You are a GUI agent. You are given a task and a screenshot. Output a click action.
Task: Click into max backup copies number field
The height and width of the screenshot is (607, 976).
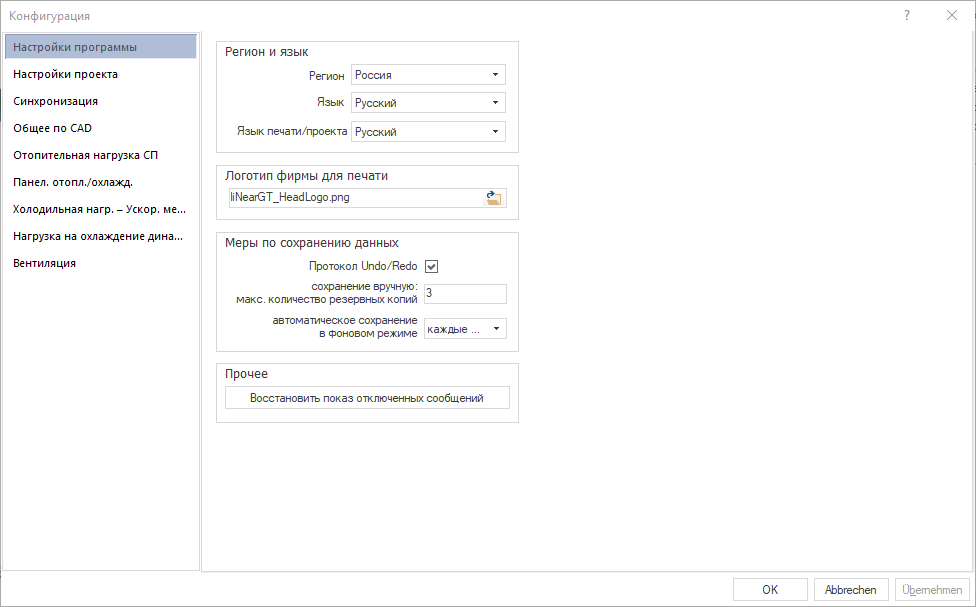pos(465,294)
